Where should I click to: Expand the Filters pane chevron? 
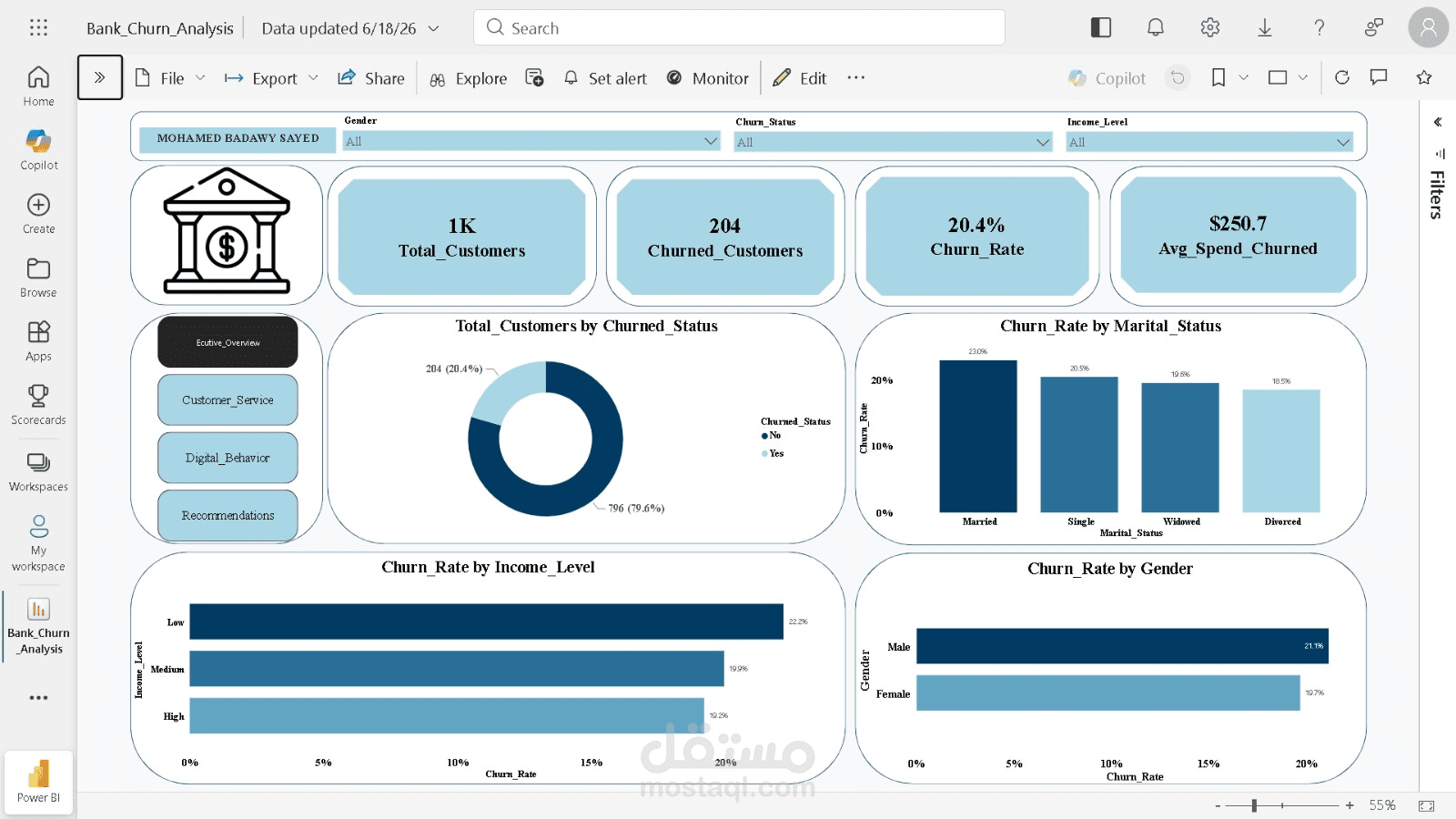[x=1438, y=122]
